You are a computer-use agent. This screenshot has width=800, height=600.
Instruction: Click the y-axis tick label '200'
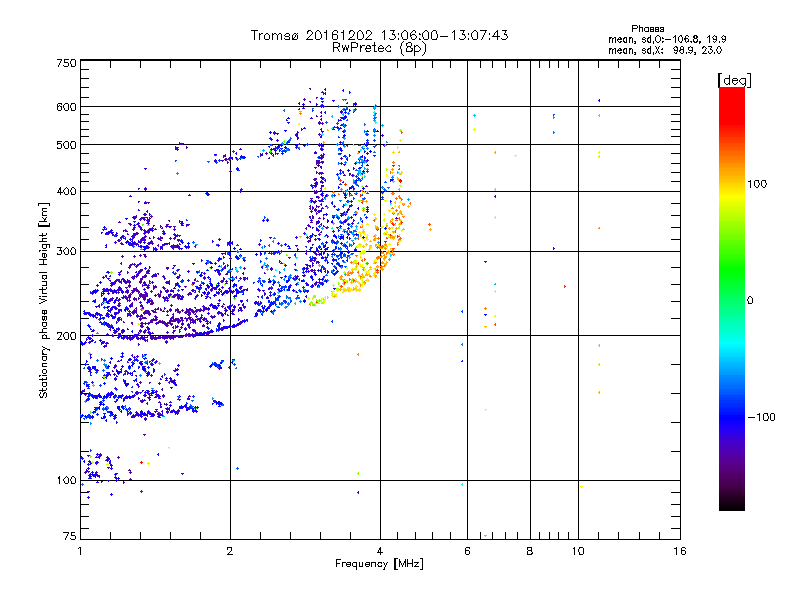click(67, 336)
